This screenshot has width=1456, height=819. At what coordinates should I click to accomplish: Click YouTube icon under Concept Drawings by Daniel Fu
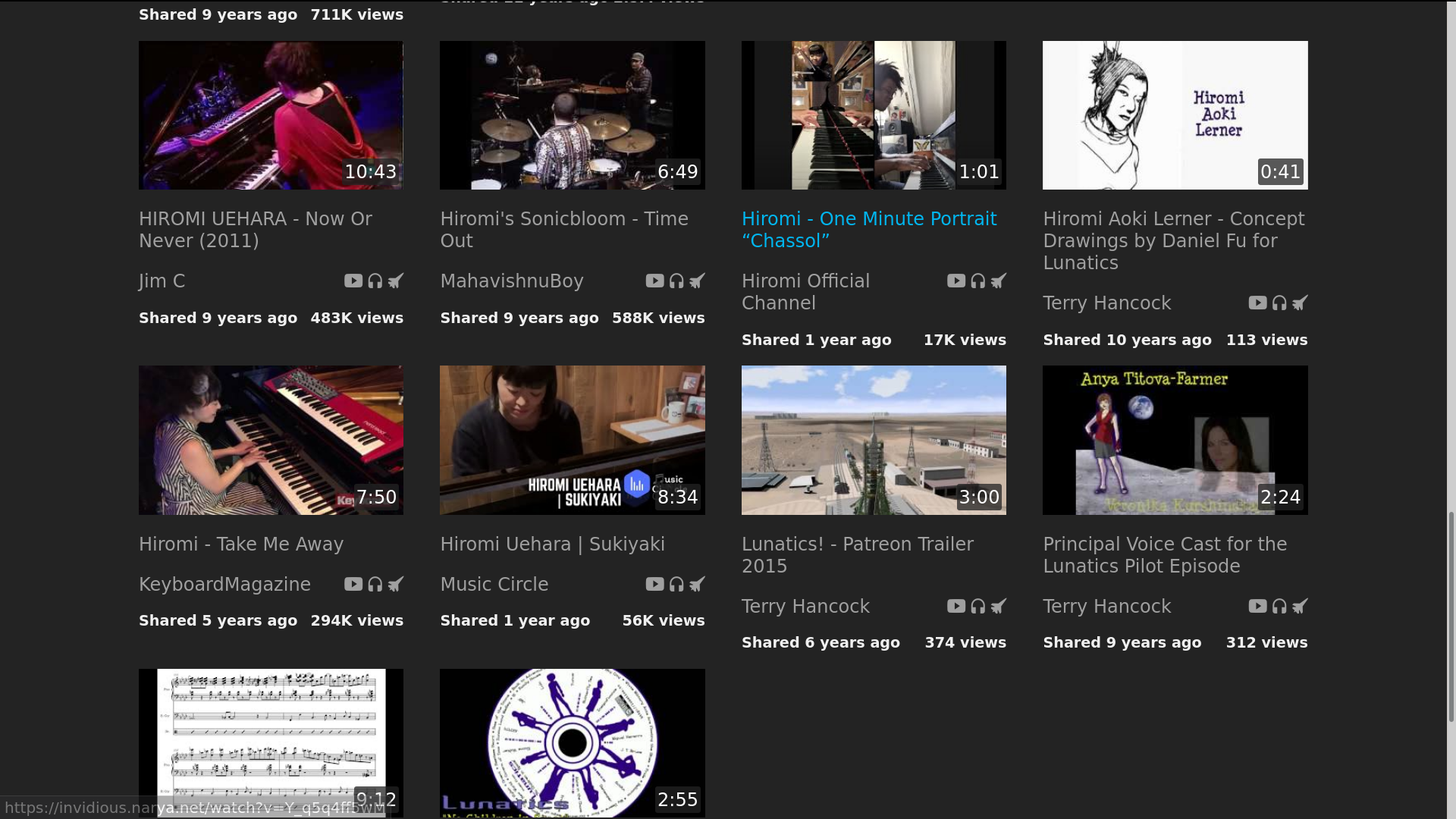(x=1257, y=303)
